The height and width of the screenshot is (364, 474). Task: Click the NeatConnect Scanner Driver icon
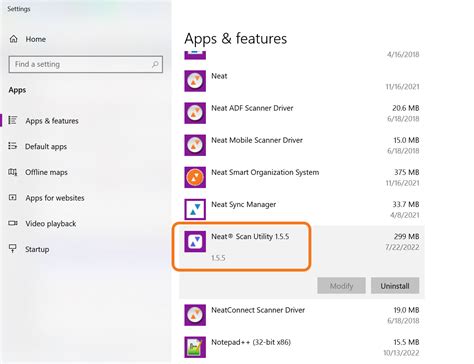click(x=195, y=315)
